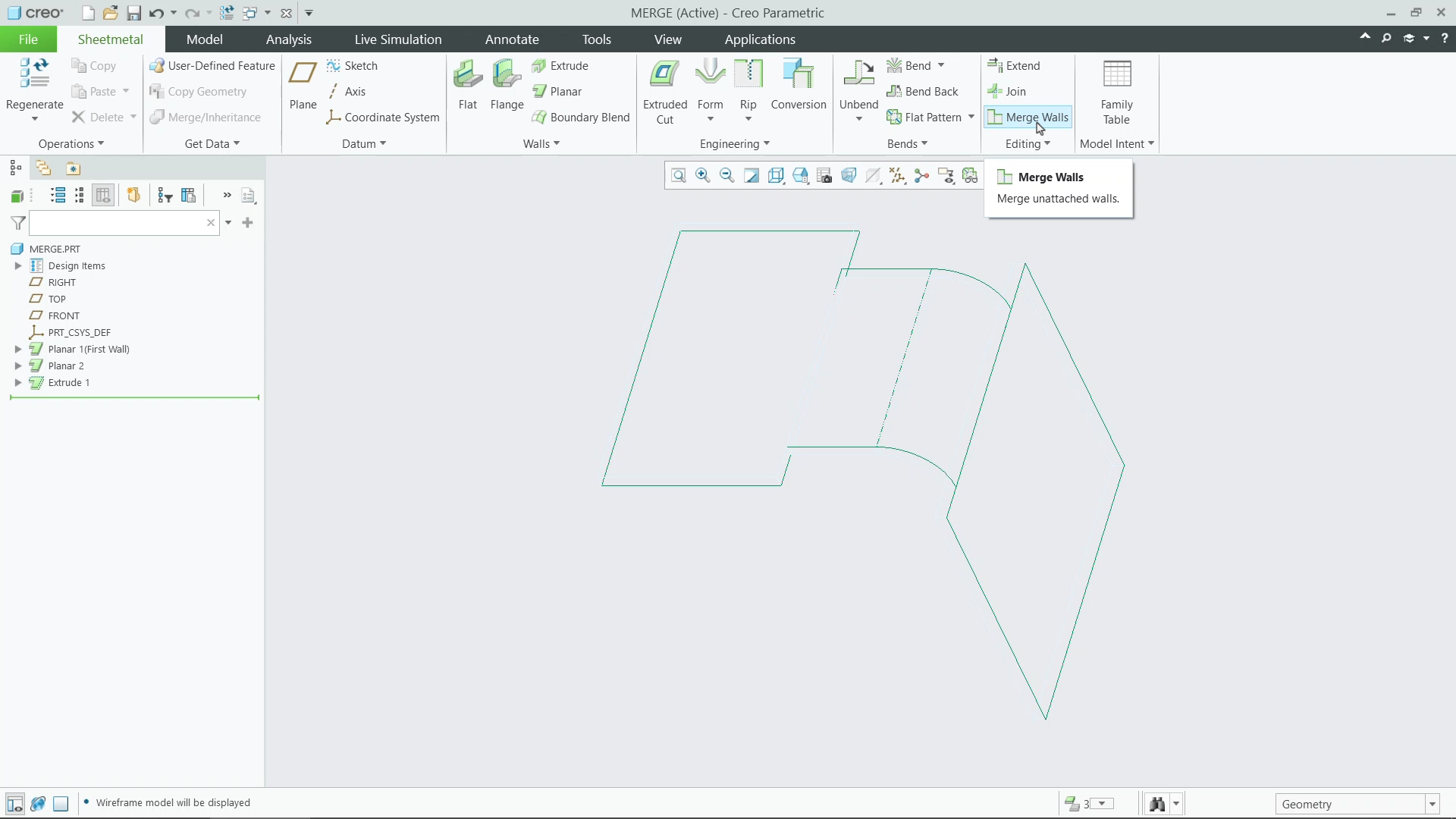Click Zoom In in the graphics toolbar
The width and height of the screenshot is (1456, 819).
[x=703, y=176]
